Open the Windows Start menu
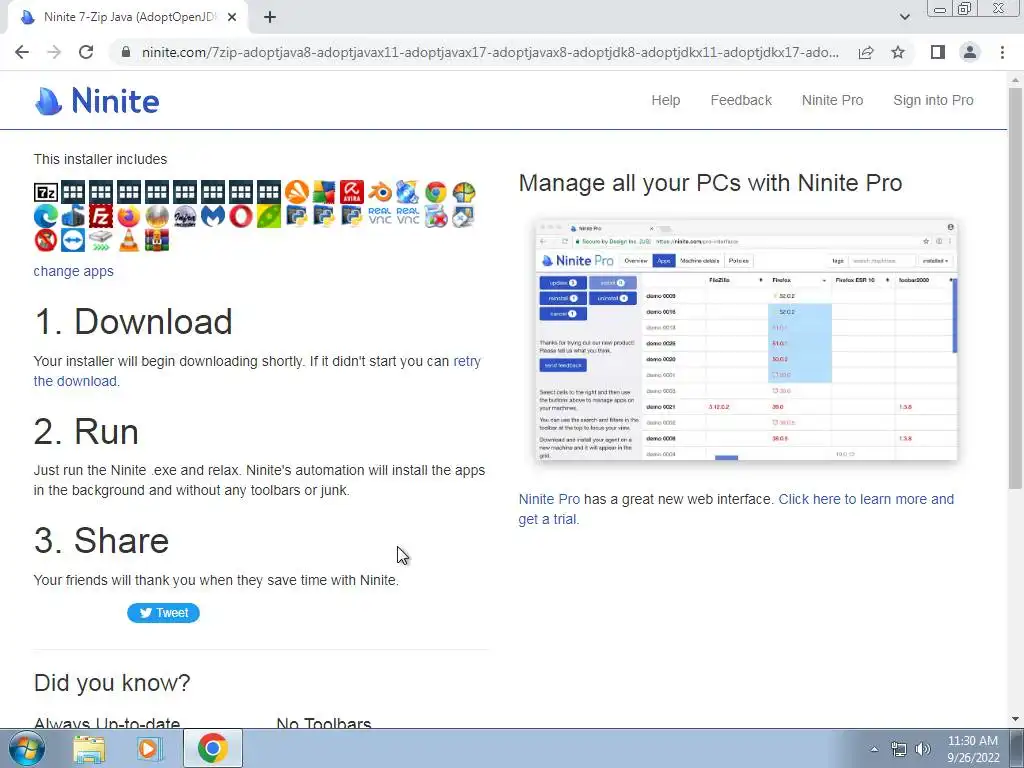The image size is (1024, 768). tap(27, 748)
